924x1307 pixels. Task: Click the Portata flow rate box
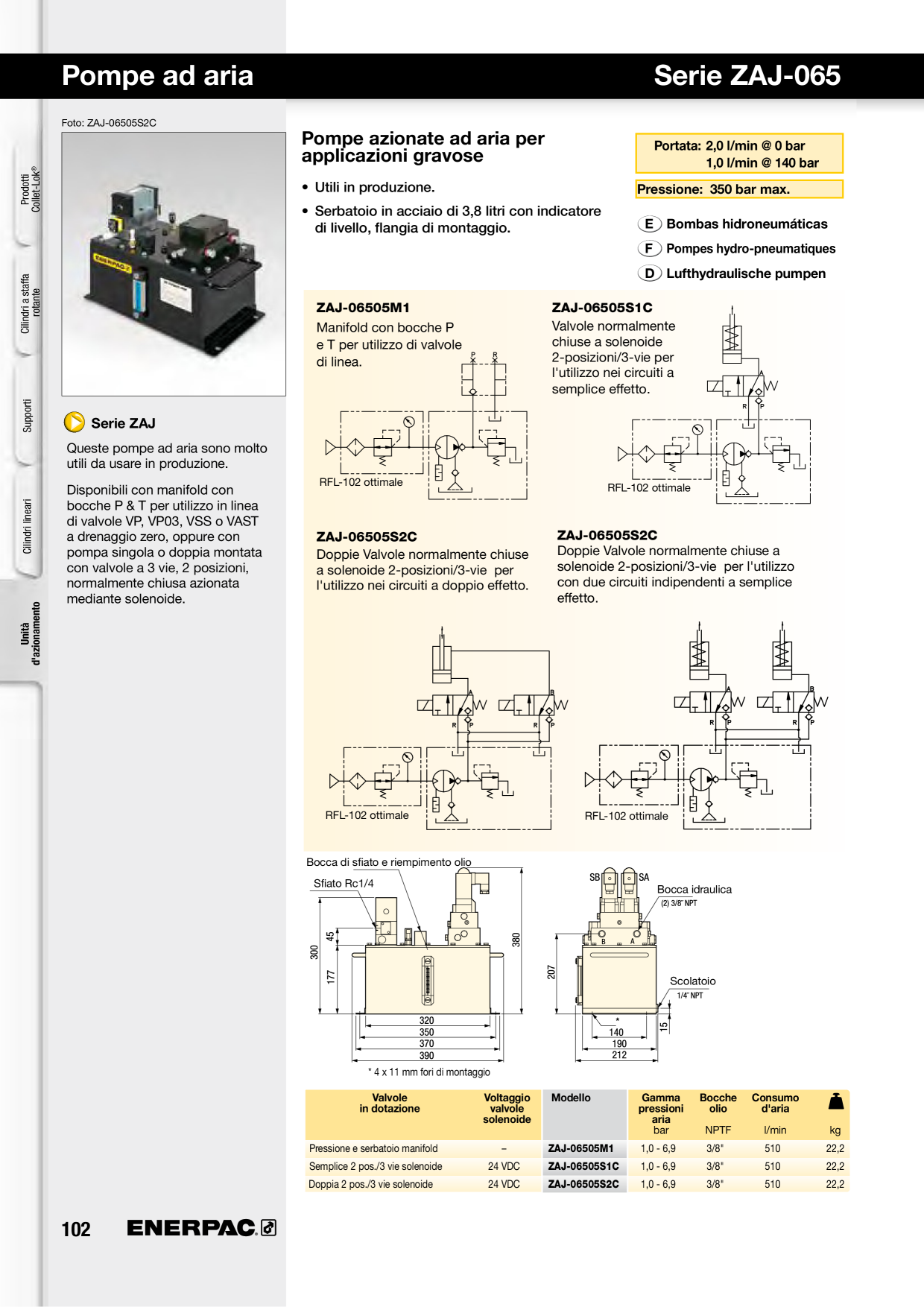click(x=738, y=154)
